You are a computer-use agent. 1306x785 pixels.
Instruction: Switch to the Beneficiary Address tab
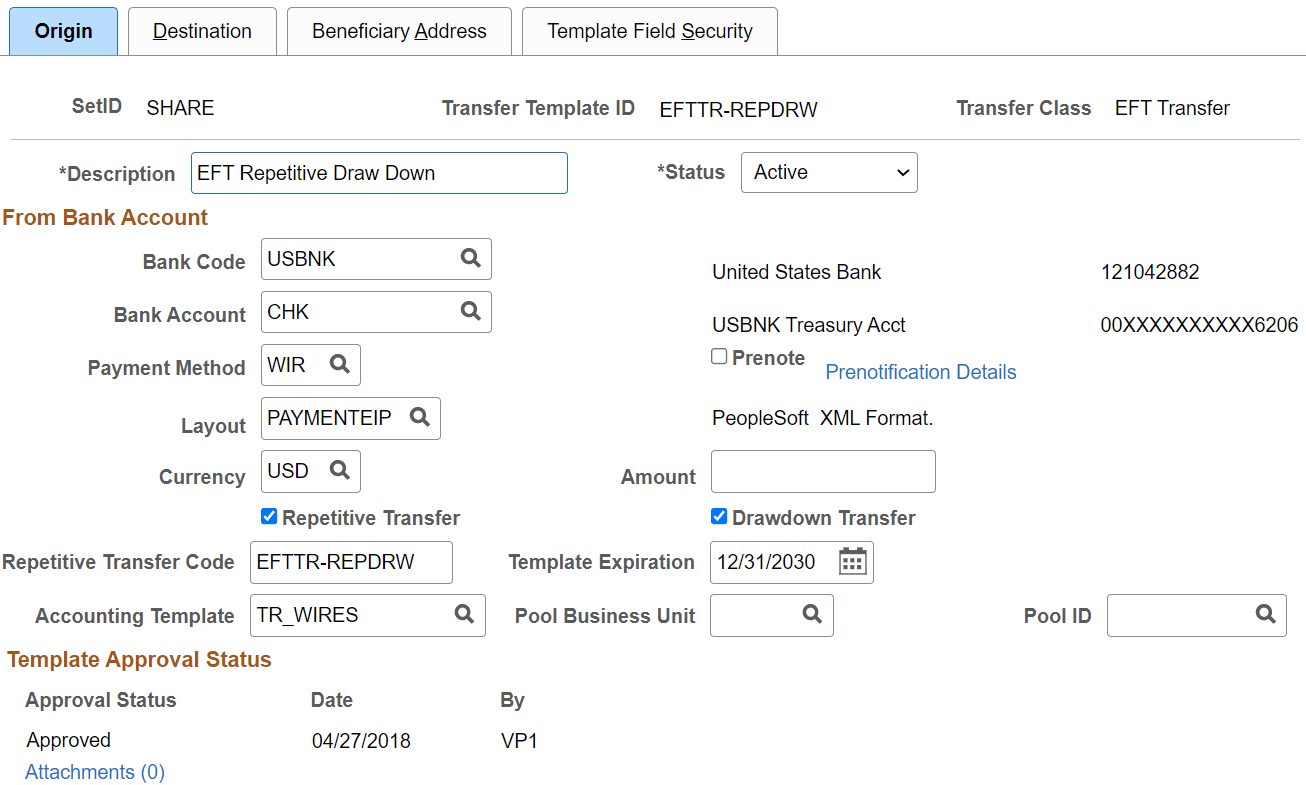click(398, 31)
